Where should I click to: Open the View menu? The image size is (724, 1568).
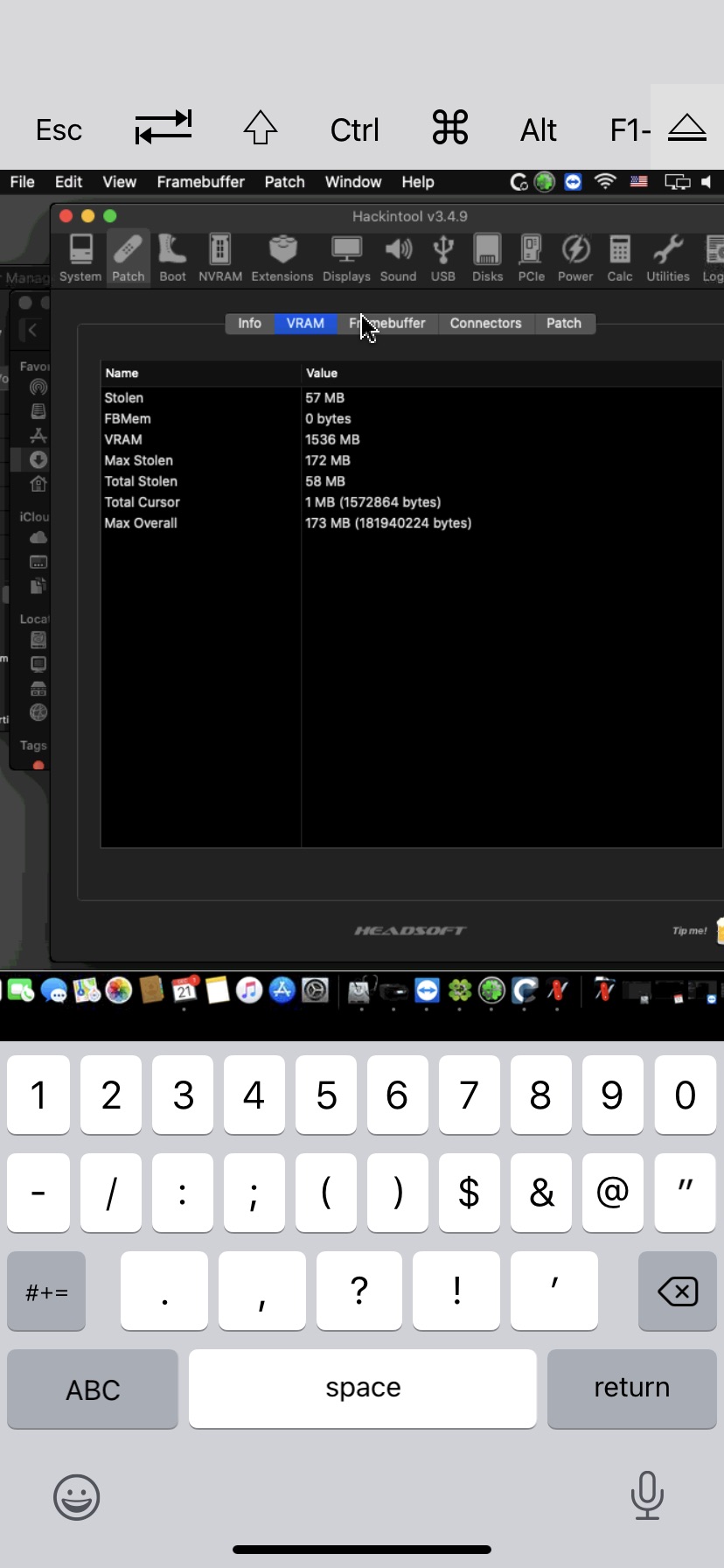[x=119, y=182]
